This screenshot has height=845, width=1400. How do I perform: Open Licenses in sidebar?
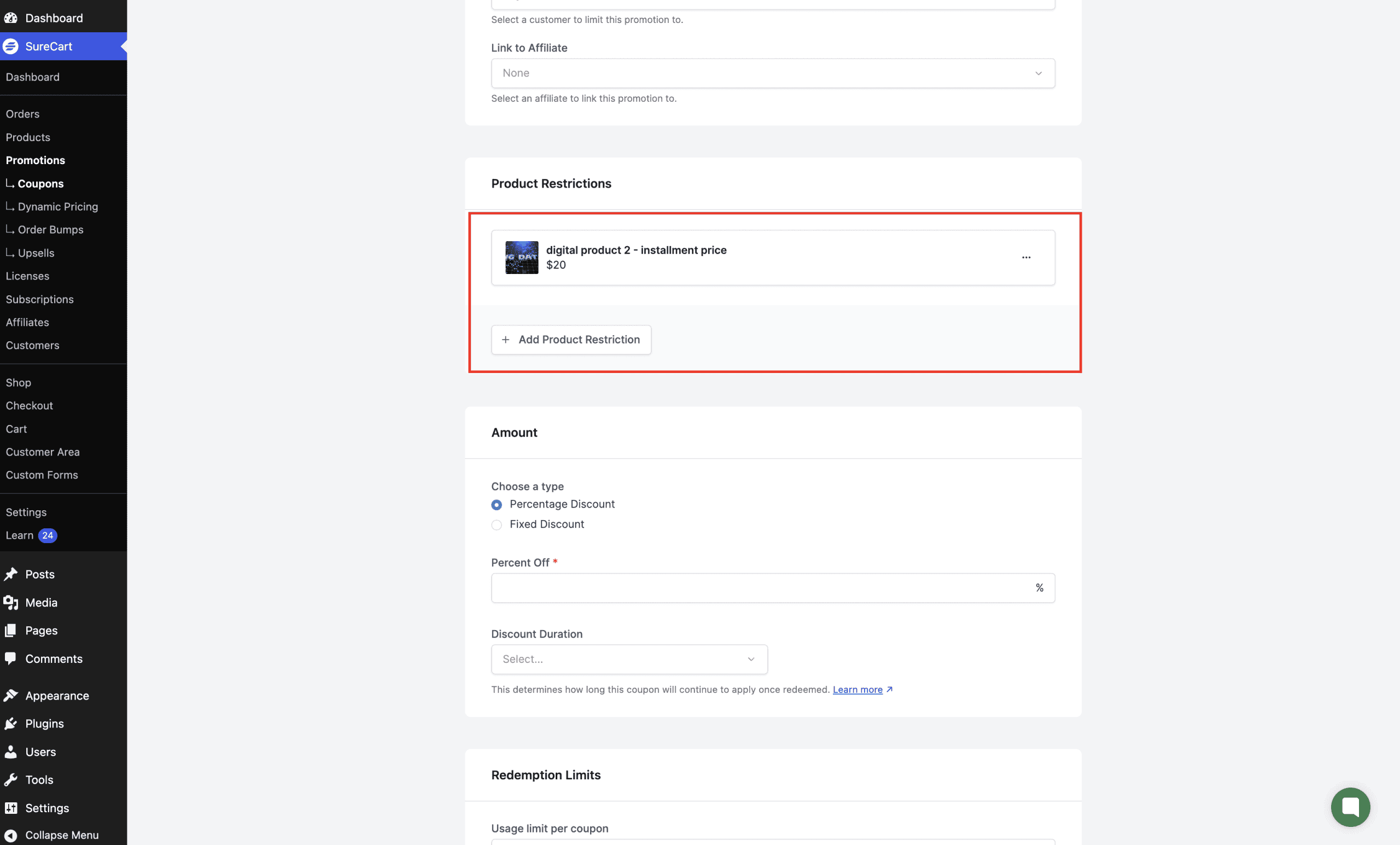tap(27, 276)
